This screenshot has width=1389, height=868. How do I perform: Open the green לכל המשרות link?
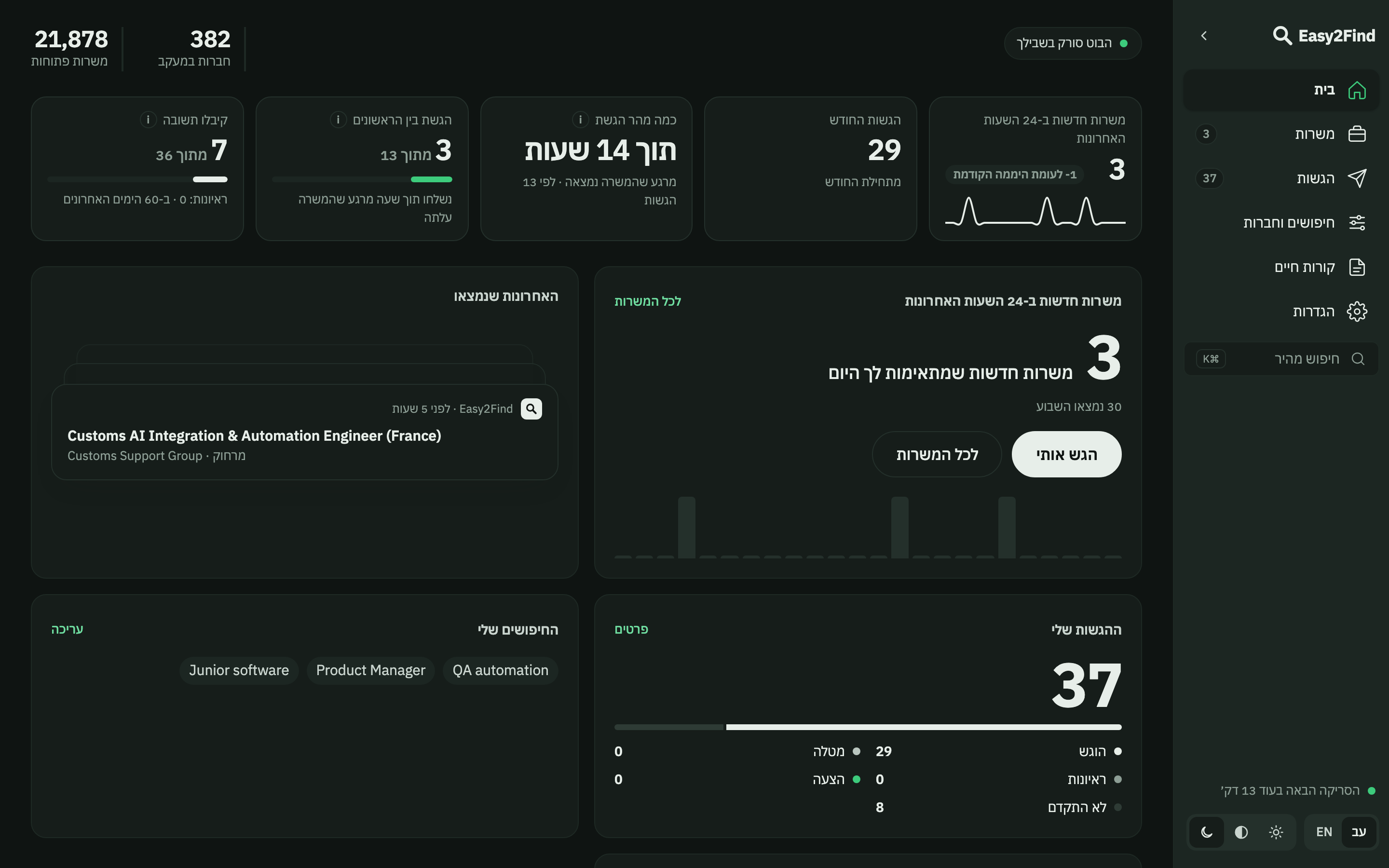(647, 301)
